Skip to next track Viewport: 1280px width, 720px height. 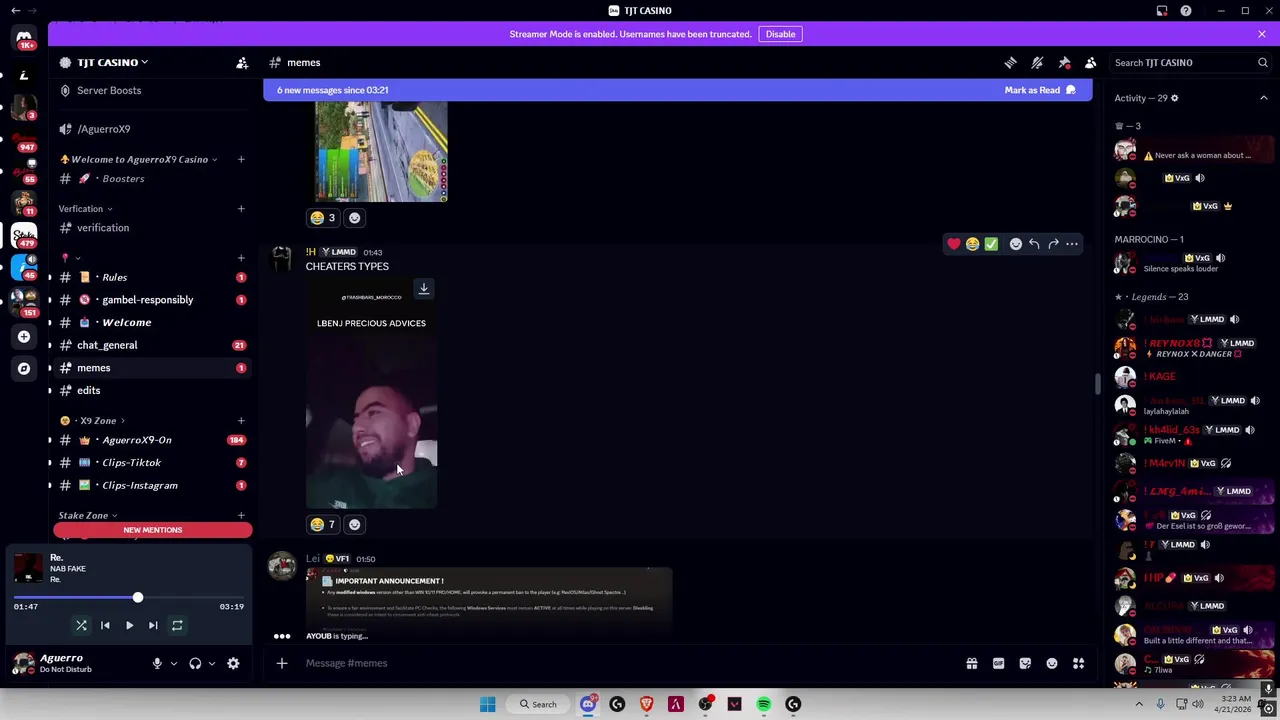point(153,625)
